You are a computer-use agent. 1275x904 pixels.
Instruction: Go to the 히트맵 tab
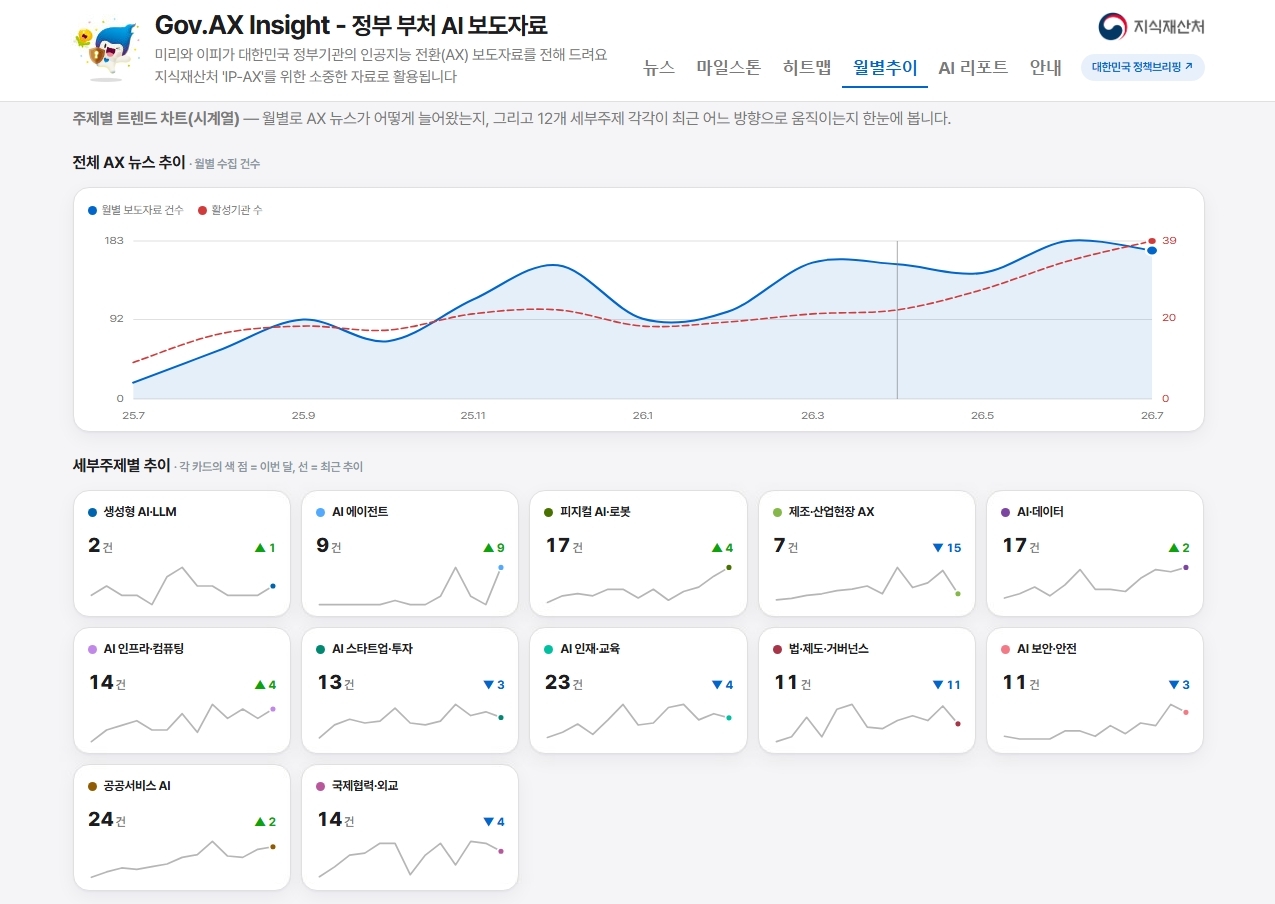click(807, 67)
